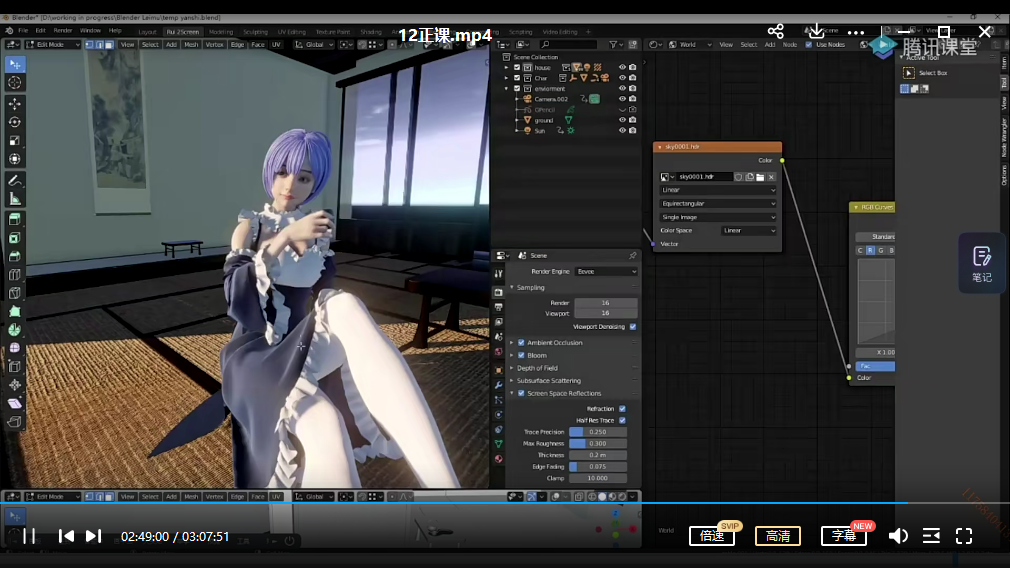Open Single Image source dropdown
This screenshot has width=1010, height=568.
point(718,217)
